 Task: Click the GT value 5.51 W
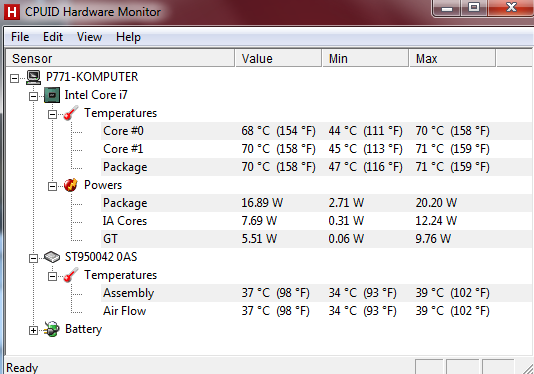point(259,239)
